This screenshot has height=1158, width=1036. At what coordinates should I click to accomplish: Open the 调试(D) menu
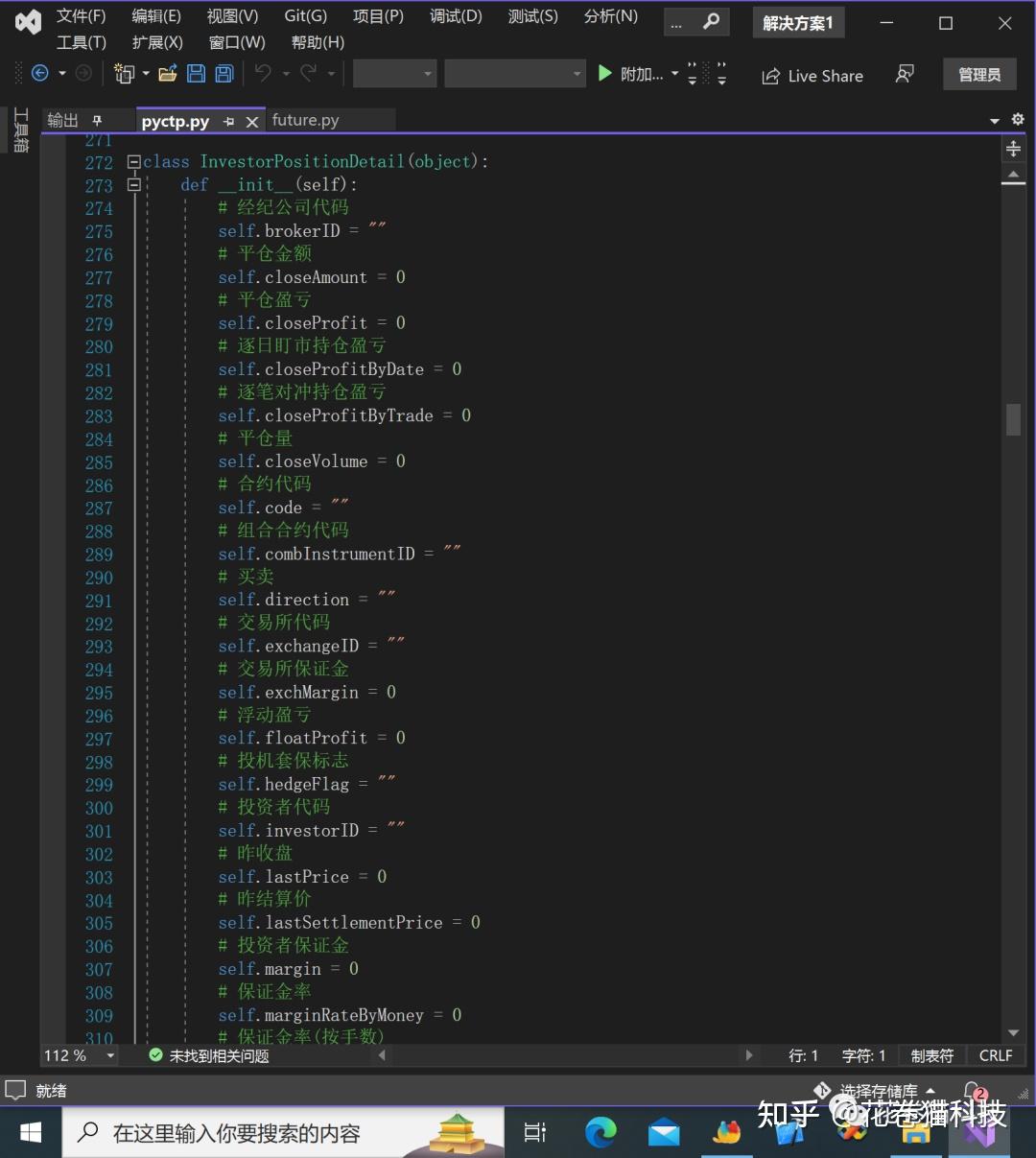tap(455, 16)
